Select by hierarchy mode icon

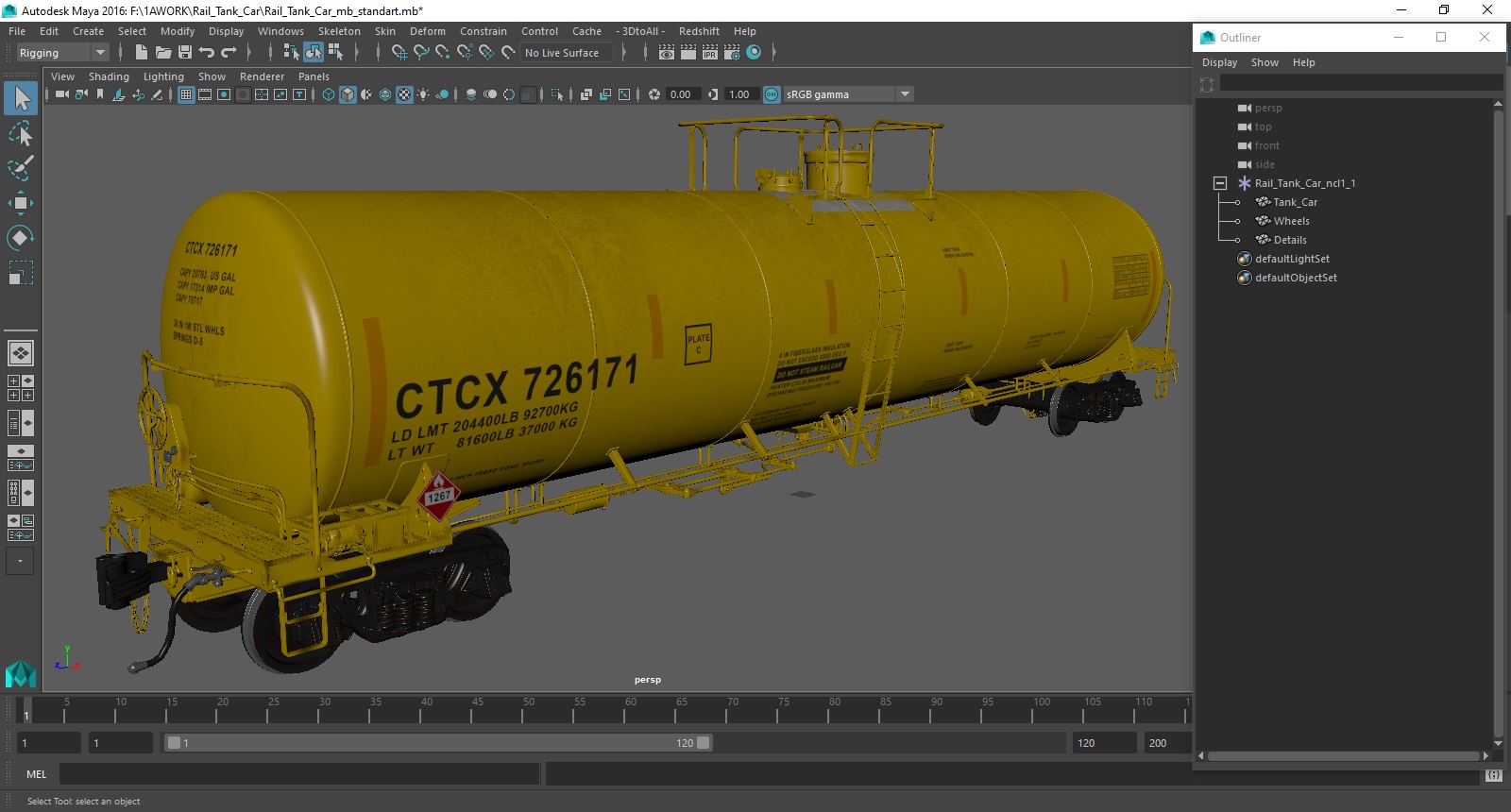click(x=291, y=53)
